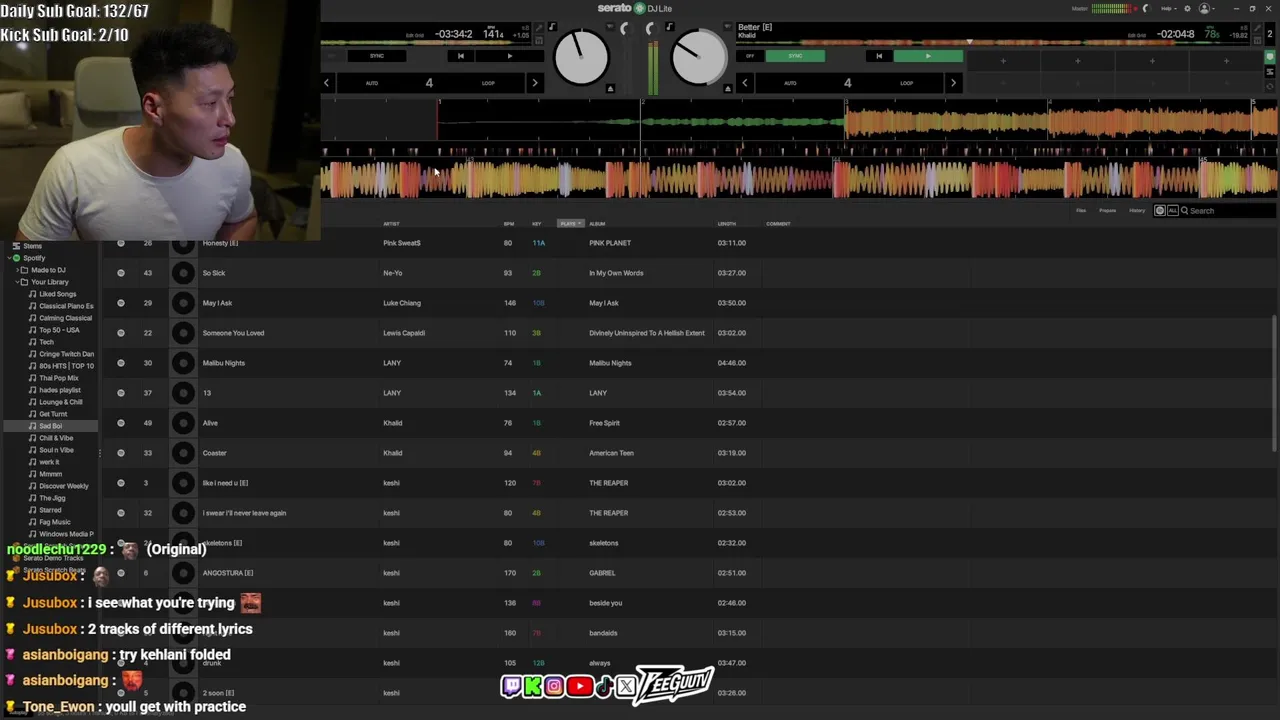Sort library by Length column
The height and width of the screenshot is (720, 1280).
[x=726, y=224]
